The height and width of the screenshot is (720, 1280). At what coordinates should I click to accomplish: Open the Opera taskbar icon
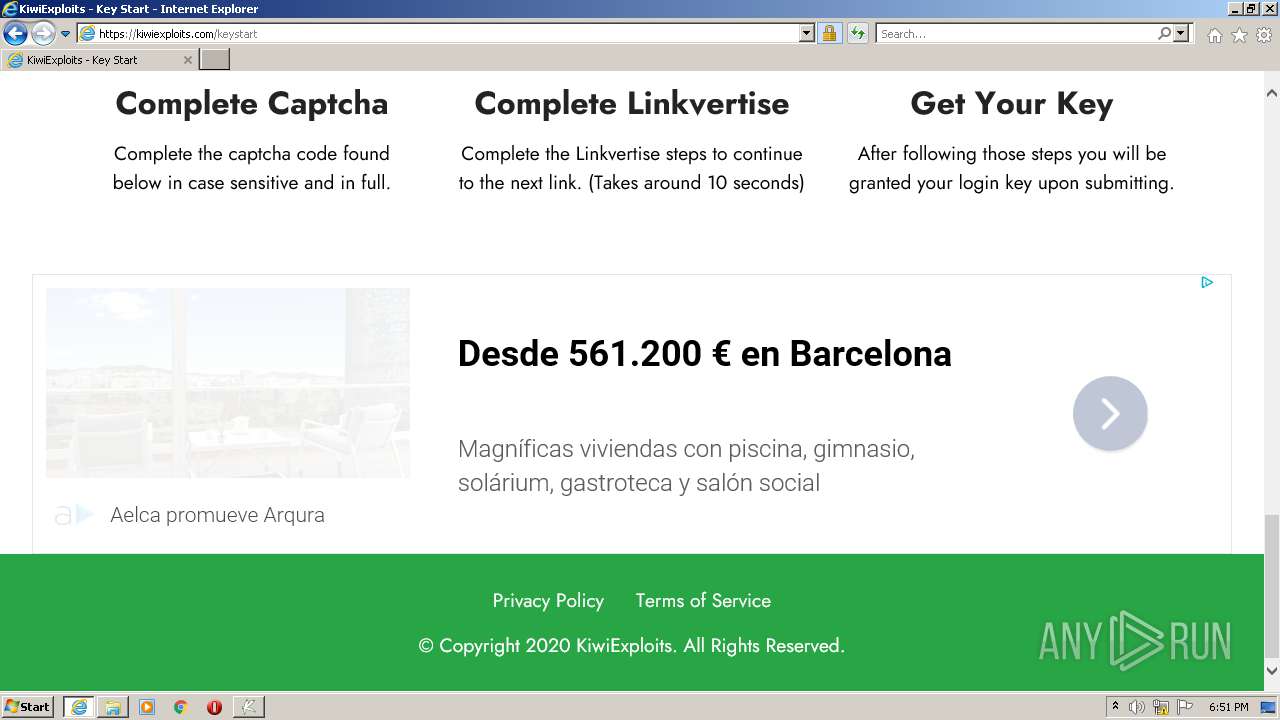tap(214, 707)
